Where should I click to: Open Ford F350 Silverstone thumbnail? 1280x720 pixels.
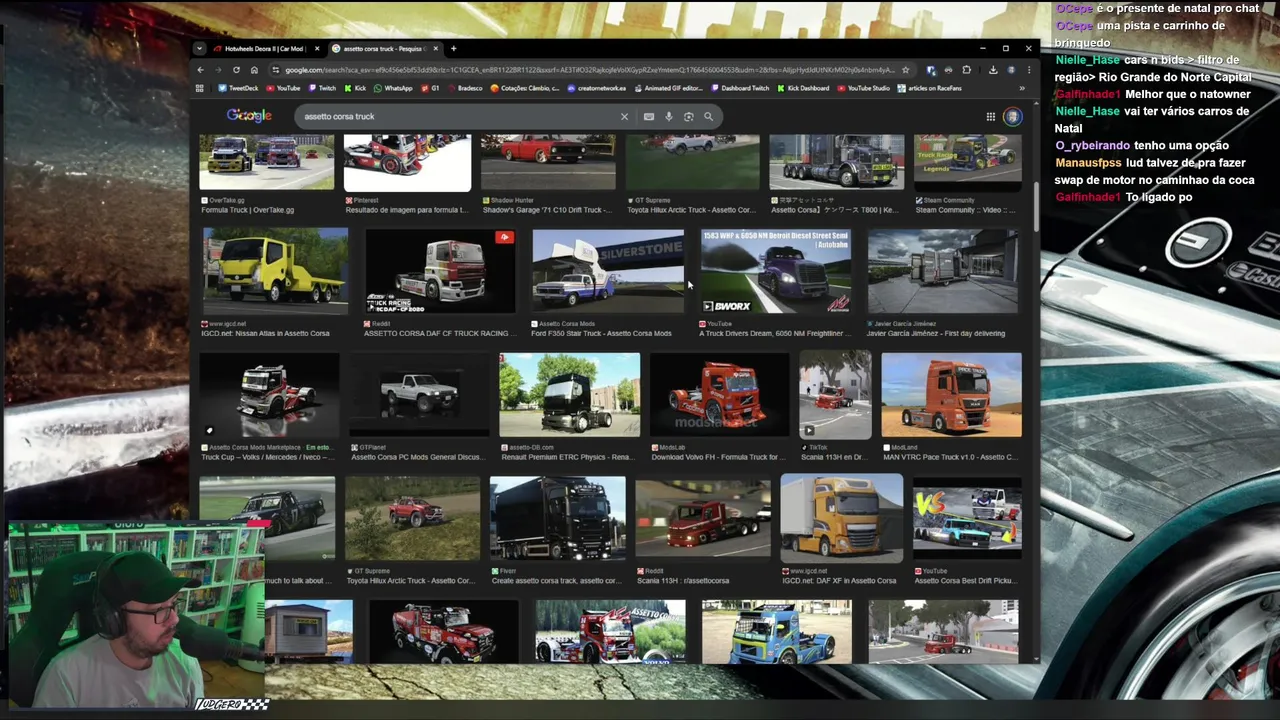(x=608, y=271)
